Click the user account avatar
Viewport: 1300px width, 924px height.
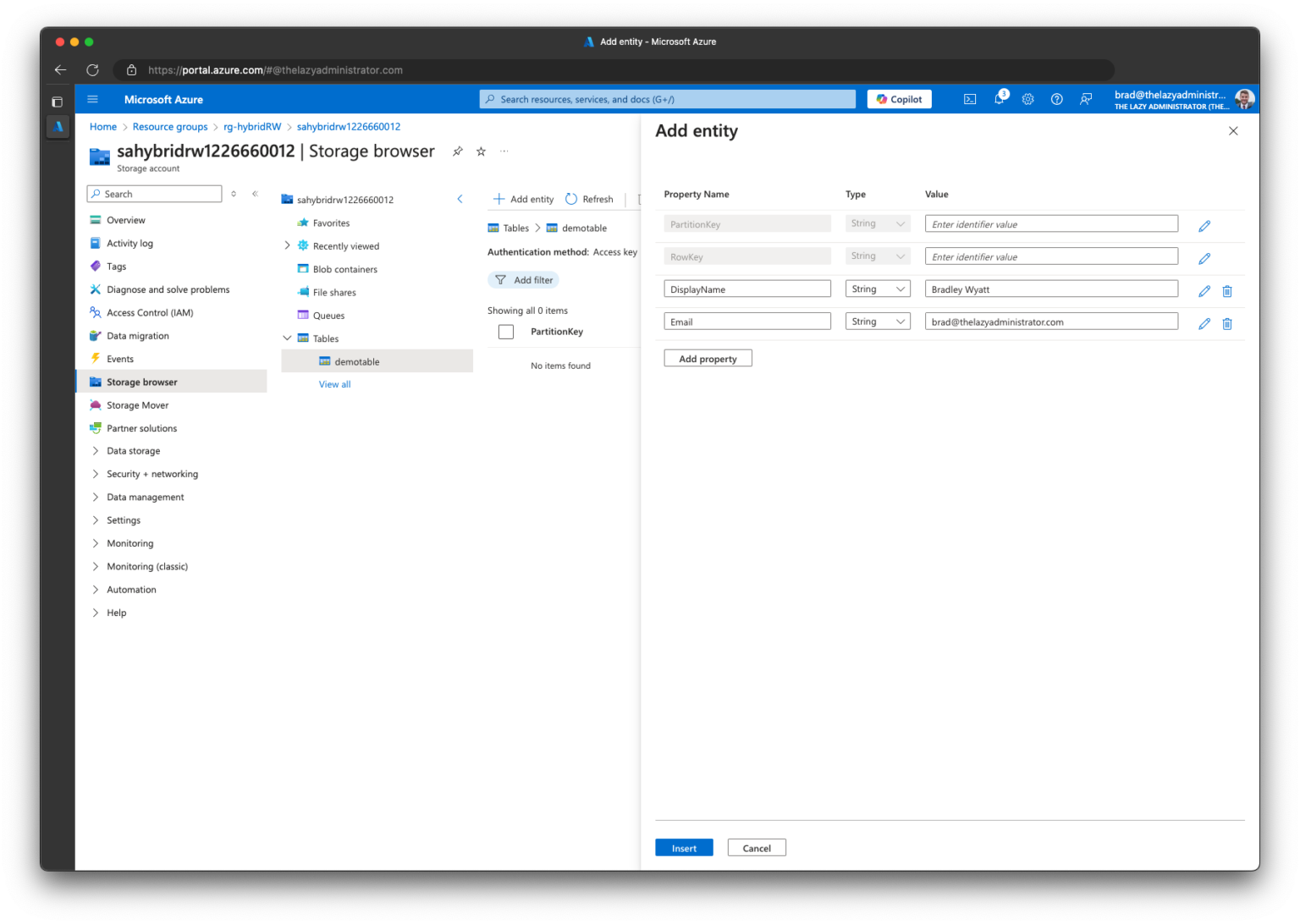pyautogui.click(x=1244, y=99)
